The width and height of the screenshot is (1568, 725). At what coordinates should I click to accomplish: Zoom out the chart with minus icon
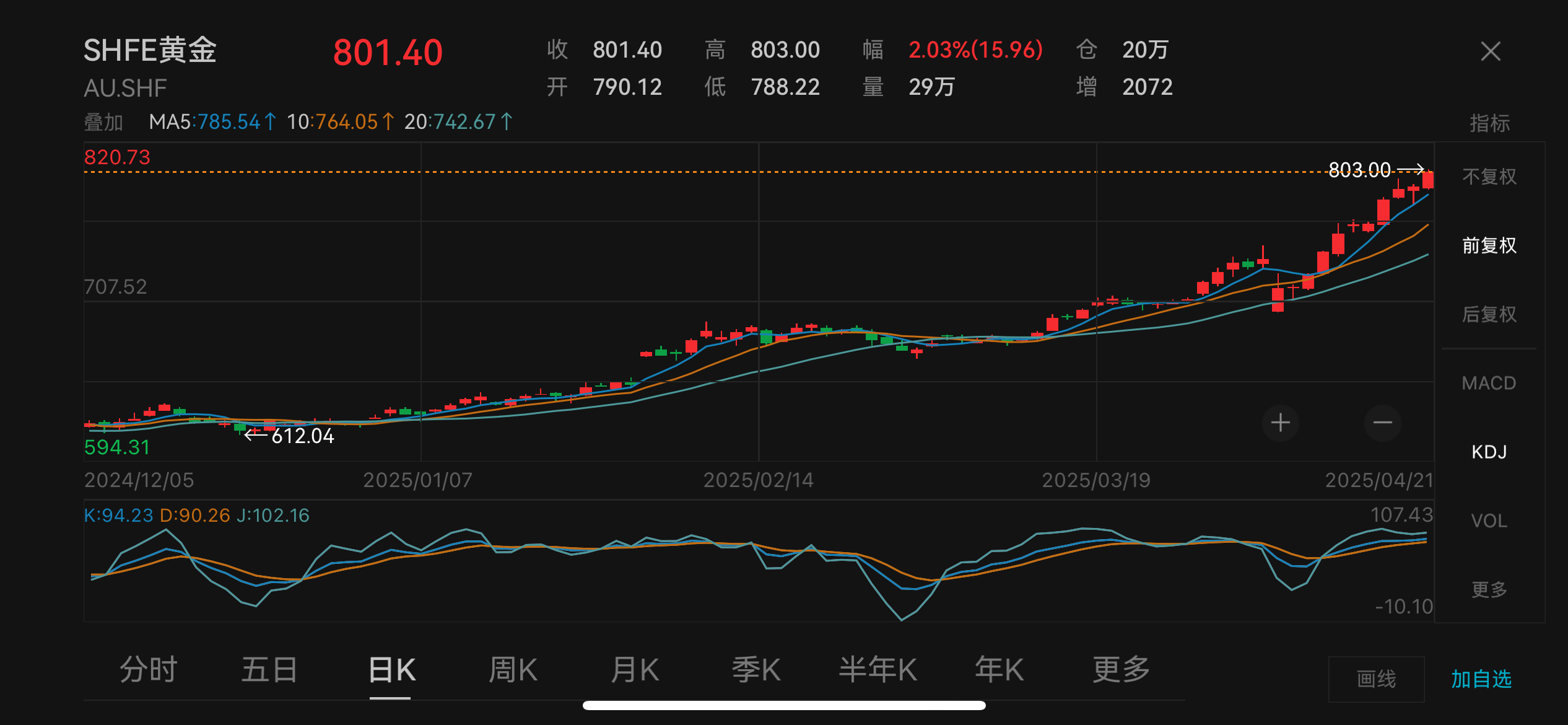click(1382, 423)
